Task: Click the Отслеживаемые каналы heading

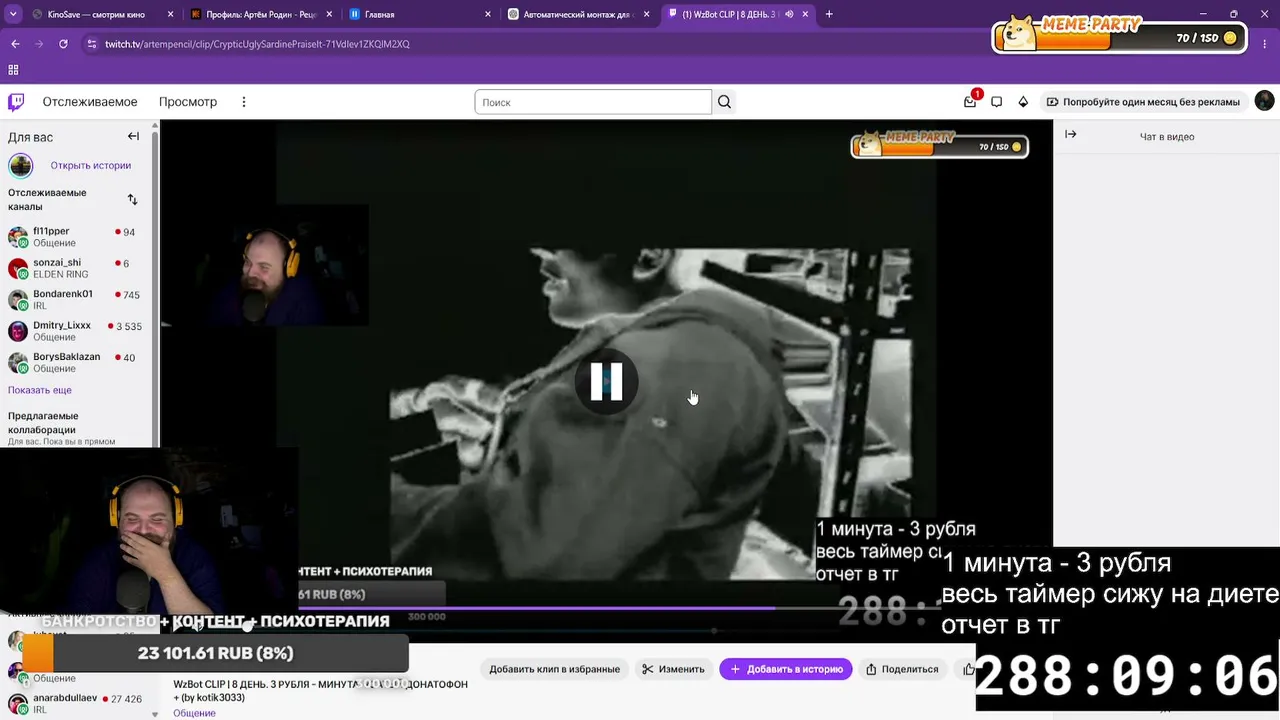Action: pyautogui.click(x=47, y=199)
